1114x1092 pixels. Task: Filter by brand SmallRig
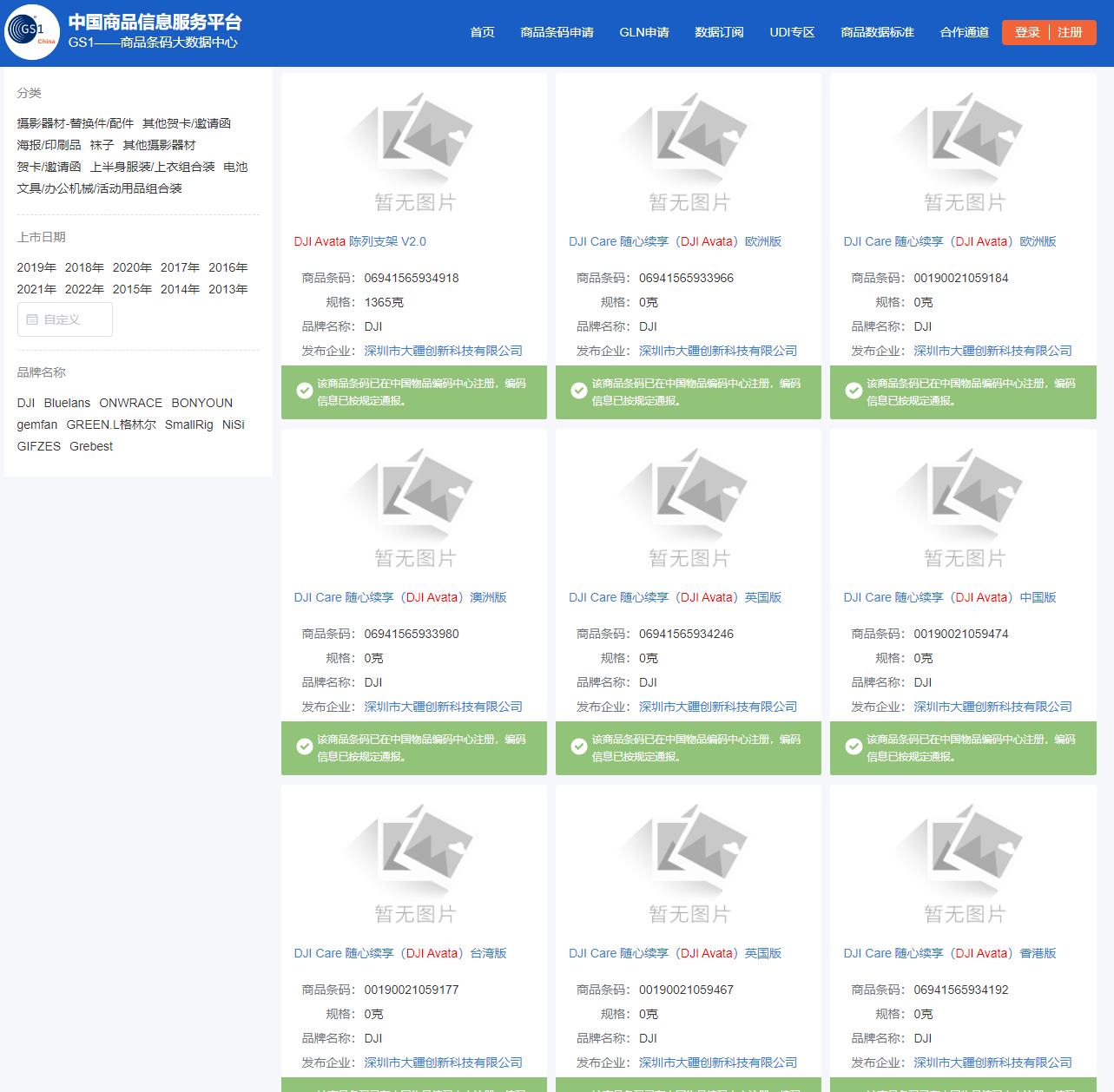click(x=189, y=424)
